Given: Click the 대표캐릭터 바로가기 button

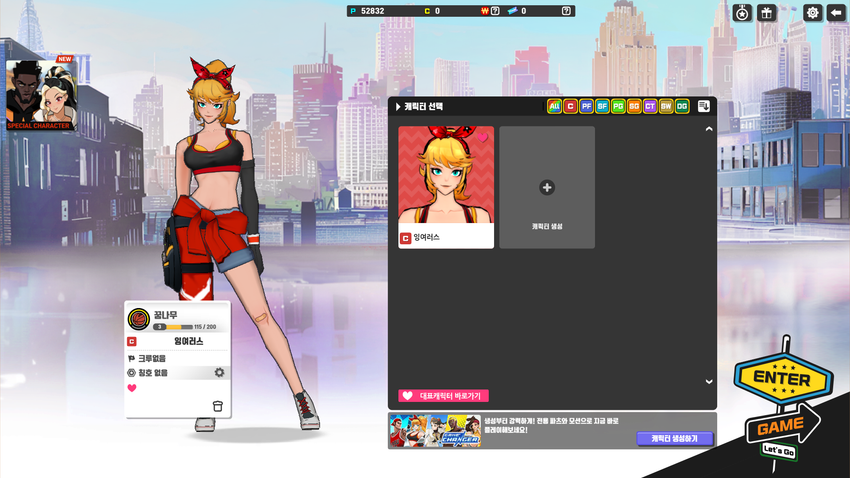Looking at the screenshot, I should click(444, 396).
